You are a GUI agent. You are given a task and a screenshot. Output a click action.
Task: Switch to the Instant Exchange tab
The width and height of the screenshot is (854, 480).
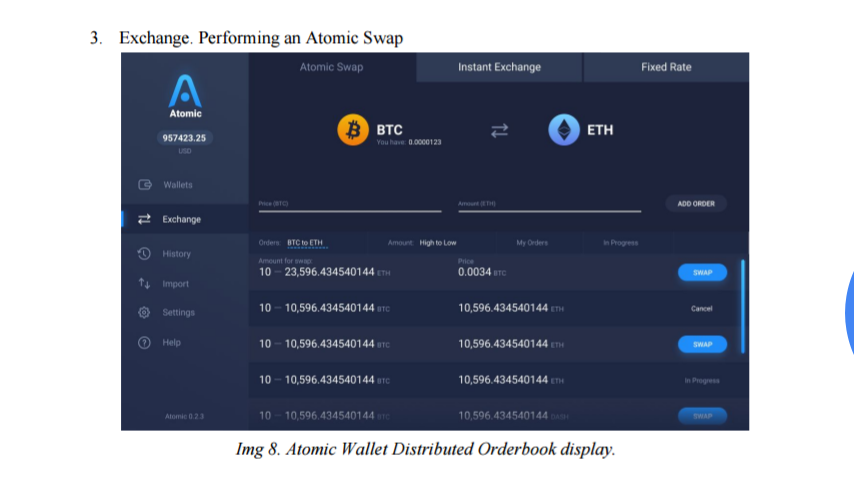pos(499,67)
